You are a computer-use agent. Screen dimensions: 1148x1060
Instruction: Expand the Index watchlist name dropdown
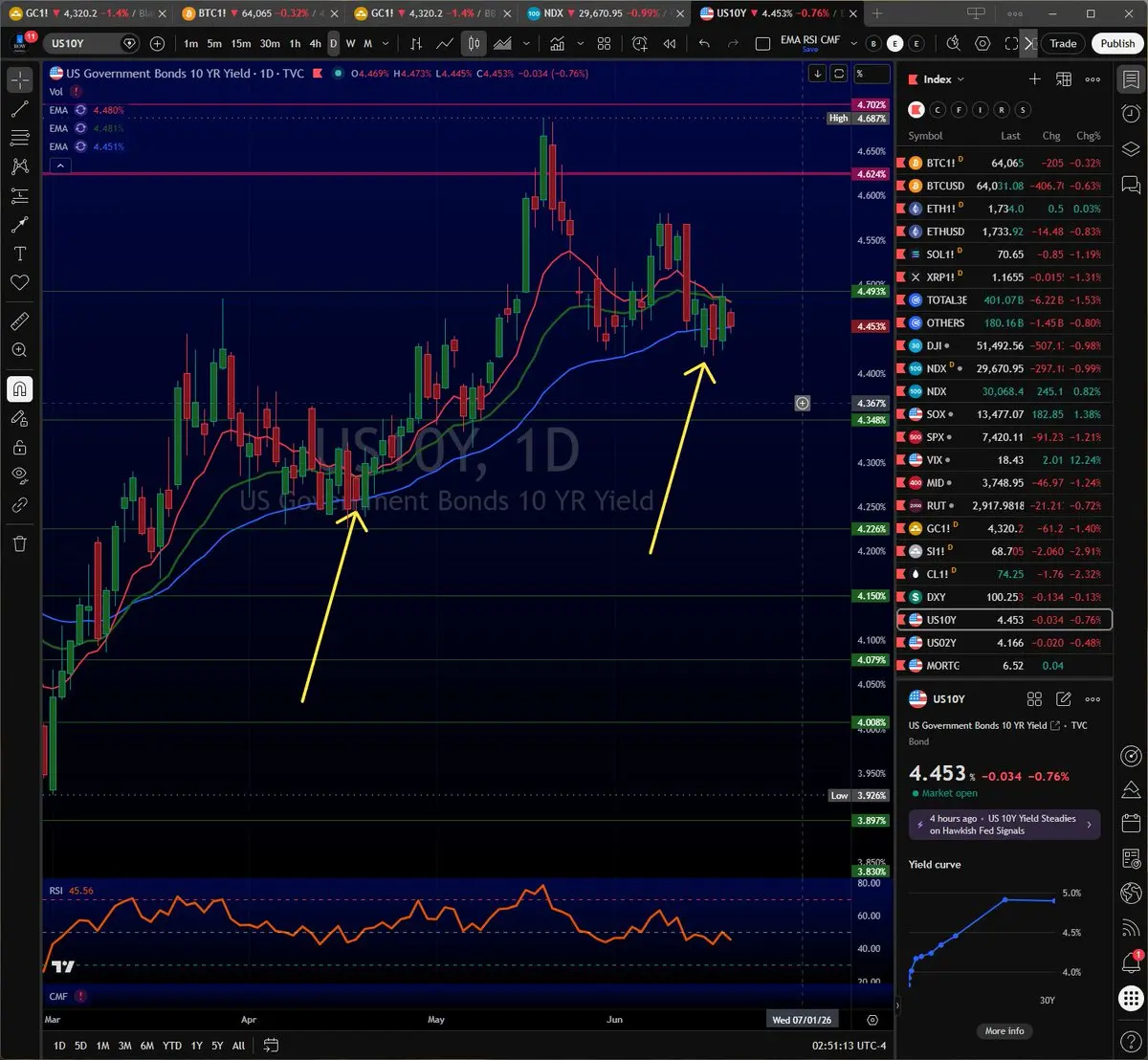point(943,79)
